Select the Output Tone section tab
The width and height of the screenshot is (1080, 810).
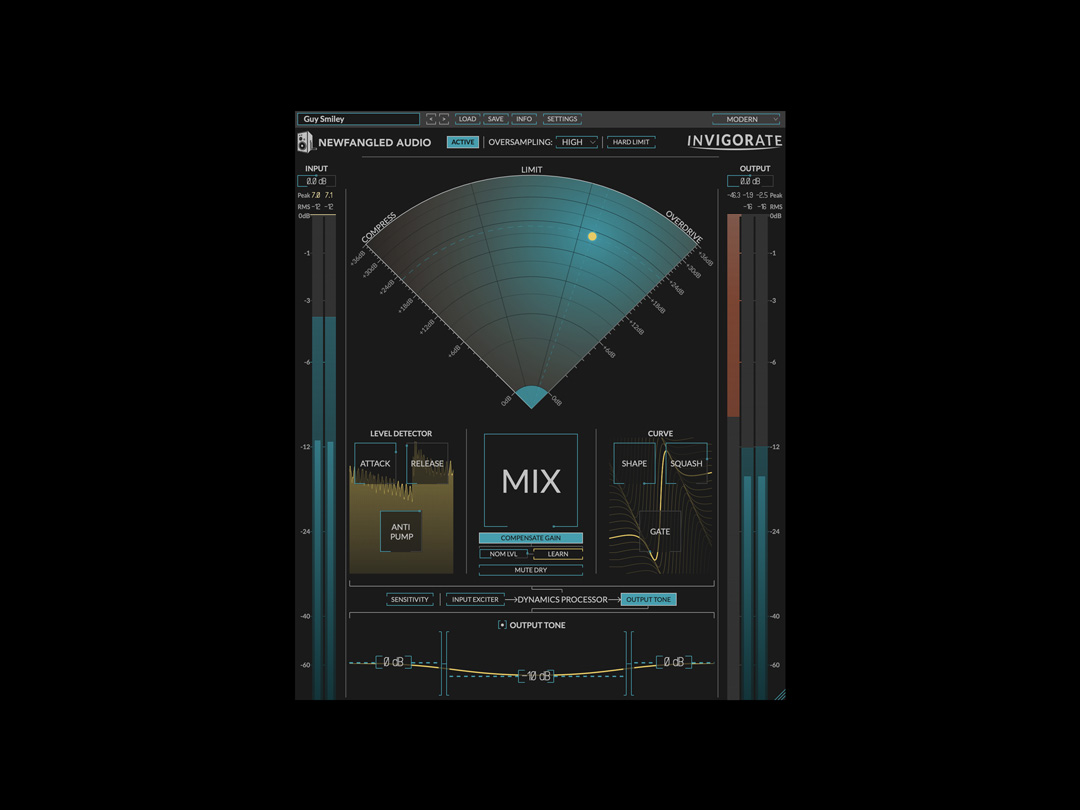pos(648,599)
